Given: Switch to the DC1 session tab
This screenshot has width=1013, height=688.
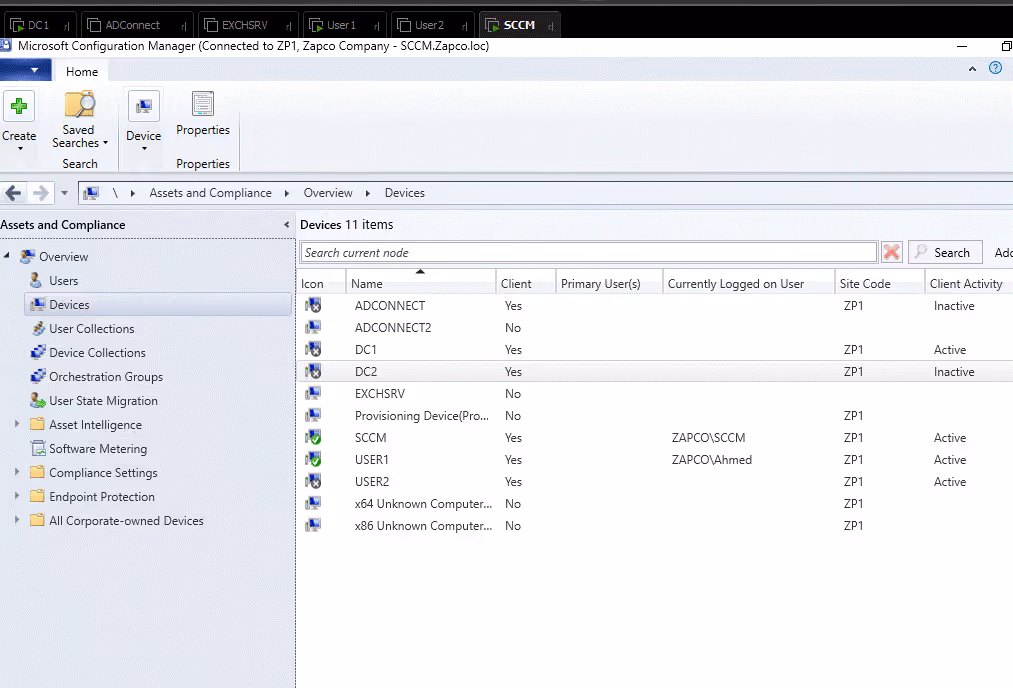Looking at the screenshot, I should pos(38,25).
